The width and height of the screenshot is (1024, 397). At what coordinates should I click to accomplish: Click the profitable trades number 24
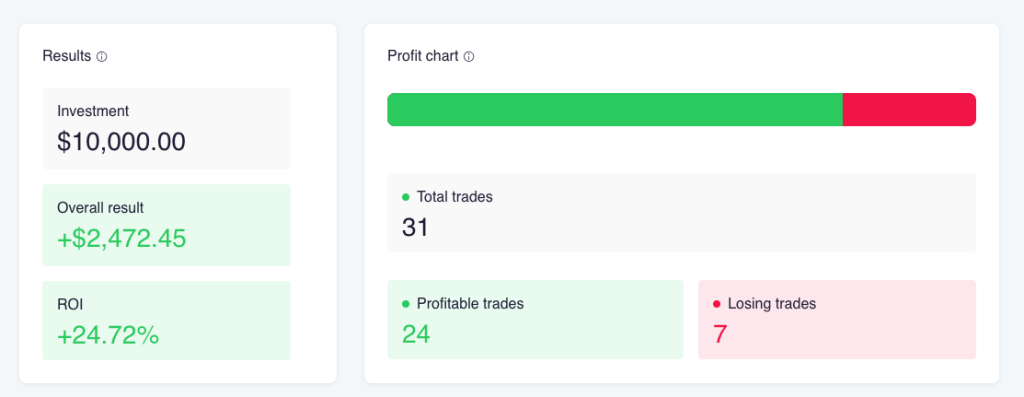(416, 334)
